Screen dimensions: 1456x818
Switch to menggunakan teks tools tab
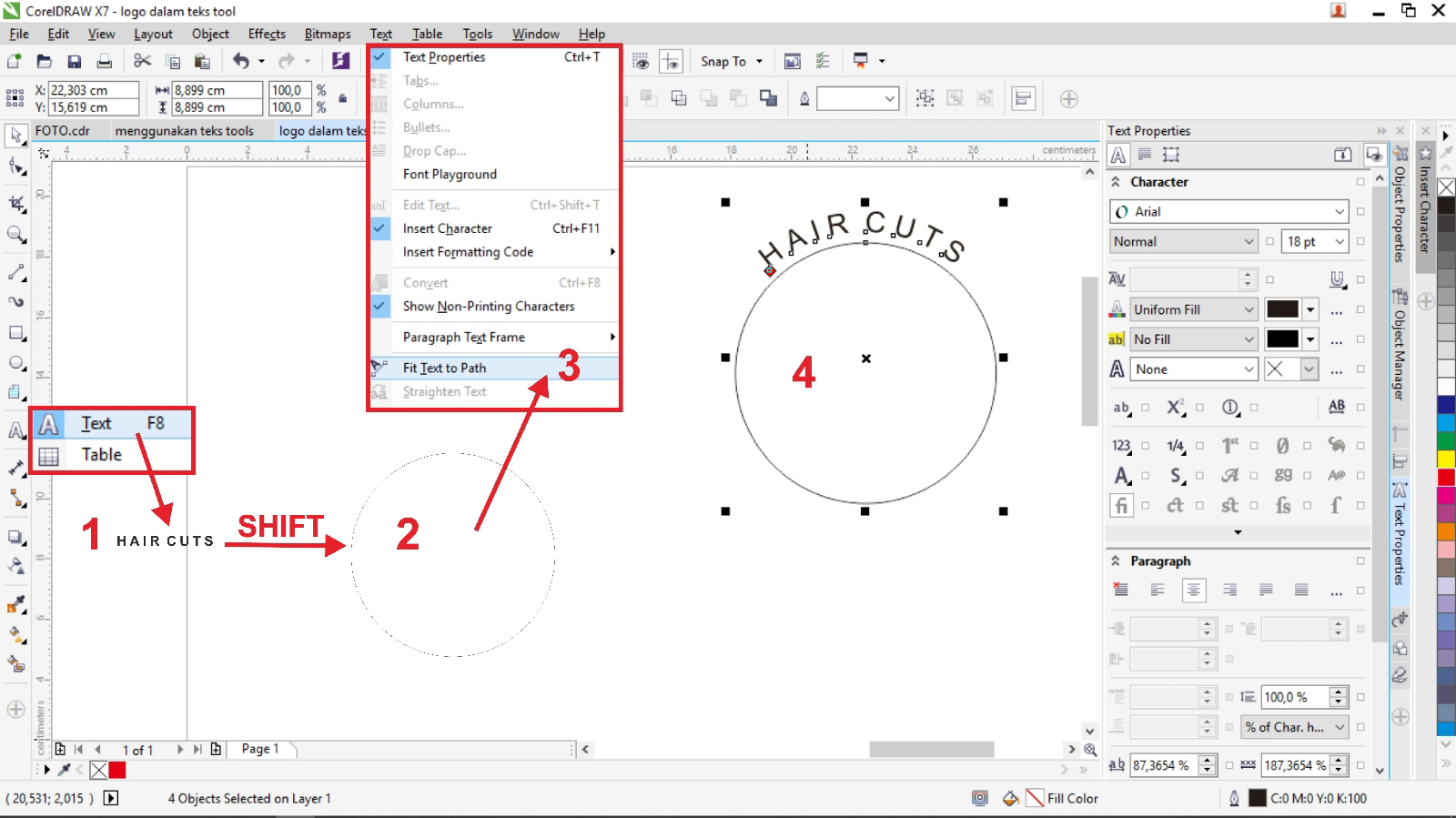point(185,131)
